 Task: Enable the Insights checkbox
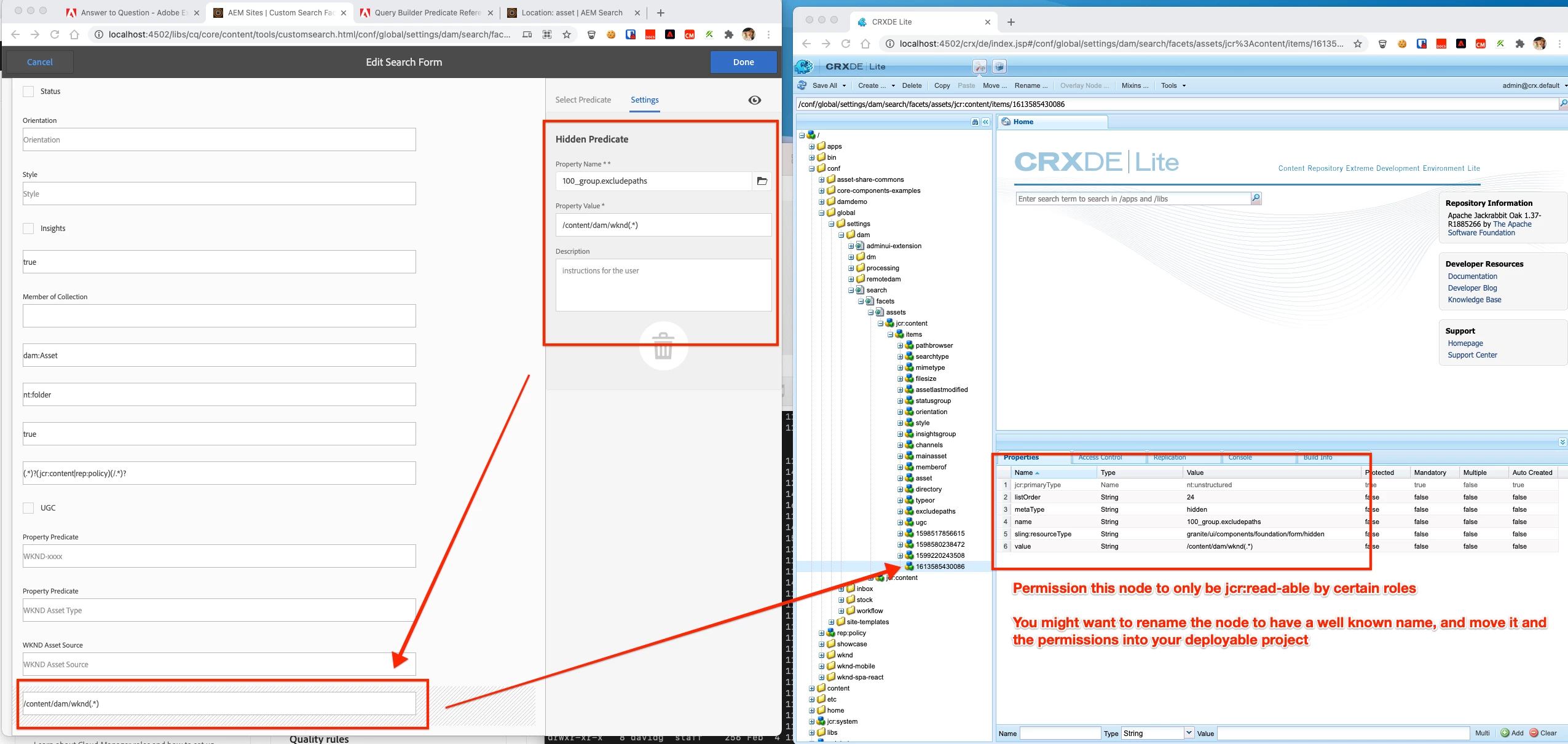[28, 229]
